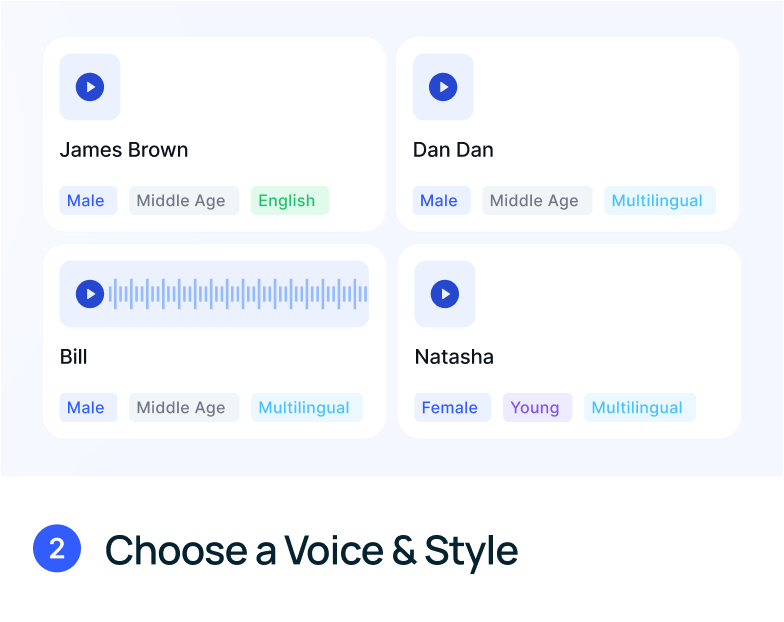Seek within Bill's audio waveform
Screen dimensions: 784x622
(x=238, y=294)
